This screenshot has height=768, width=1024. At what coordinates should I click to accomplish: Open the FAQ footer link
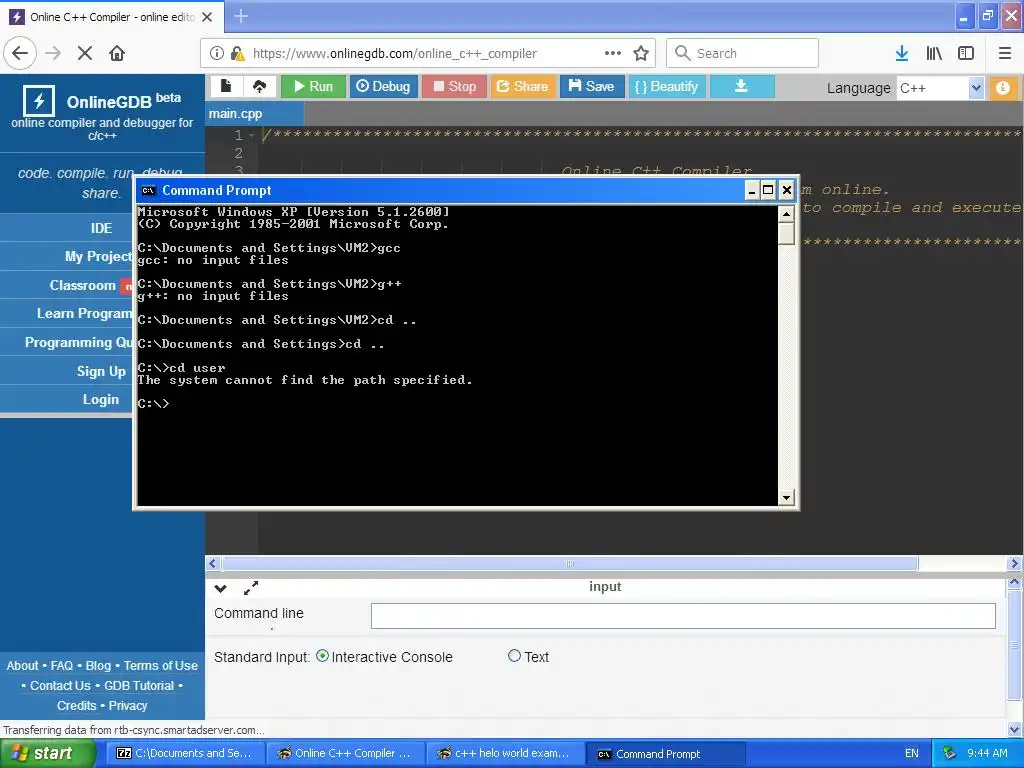pos(62,665)
